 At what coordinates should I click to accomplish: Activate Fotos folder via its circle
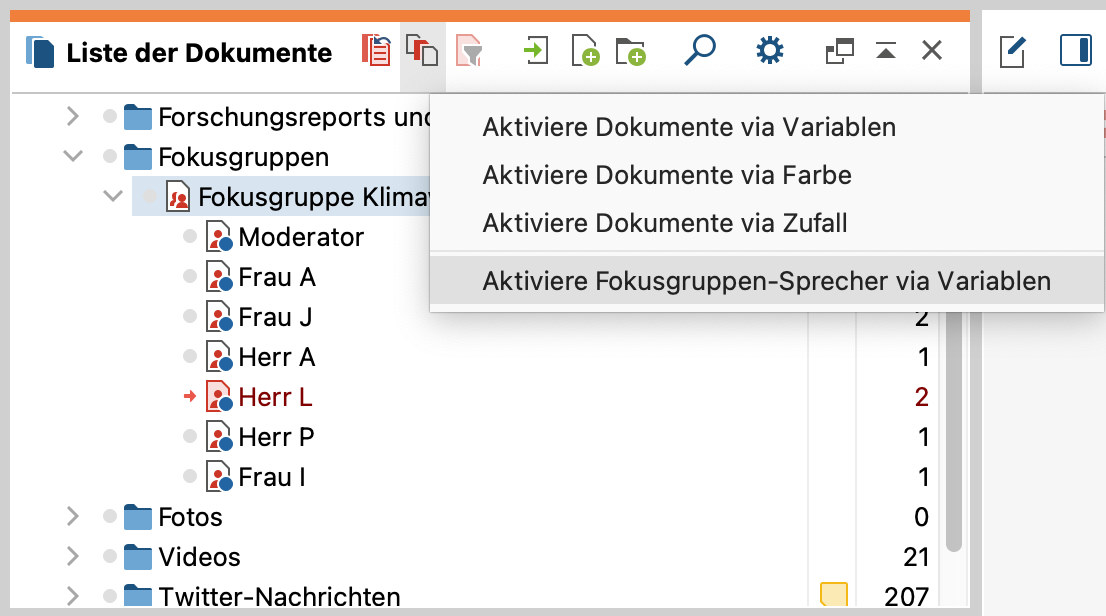[109, 517]
